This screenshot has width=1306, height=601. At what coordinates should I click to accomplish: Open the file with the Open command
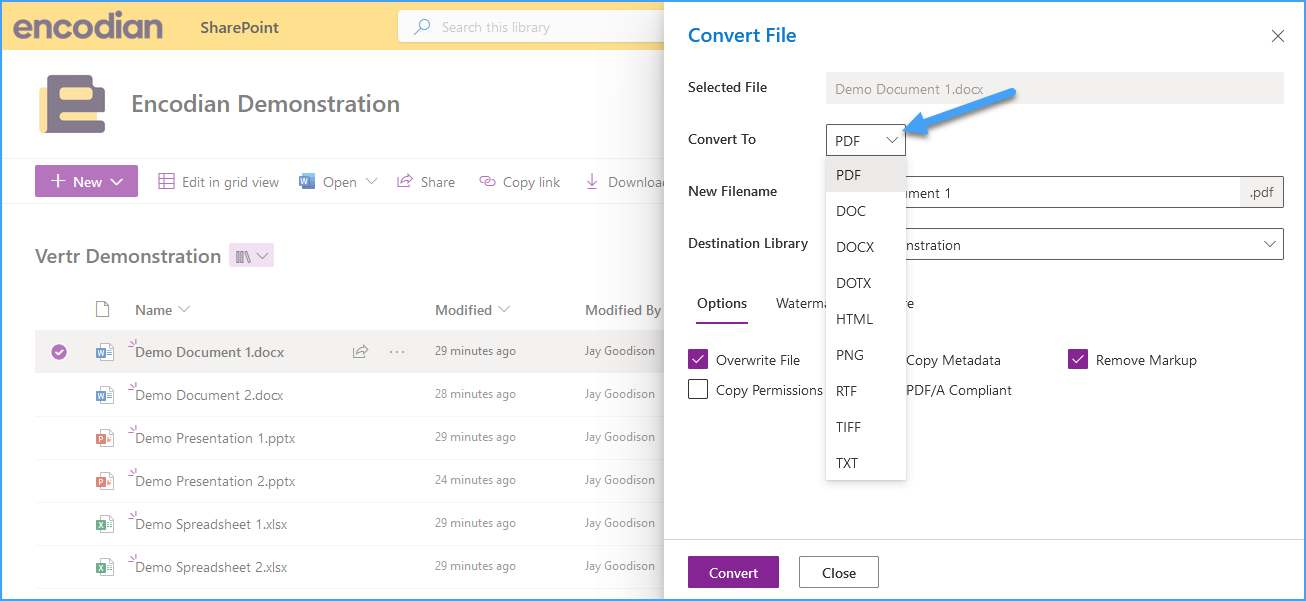328,182
